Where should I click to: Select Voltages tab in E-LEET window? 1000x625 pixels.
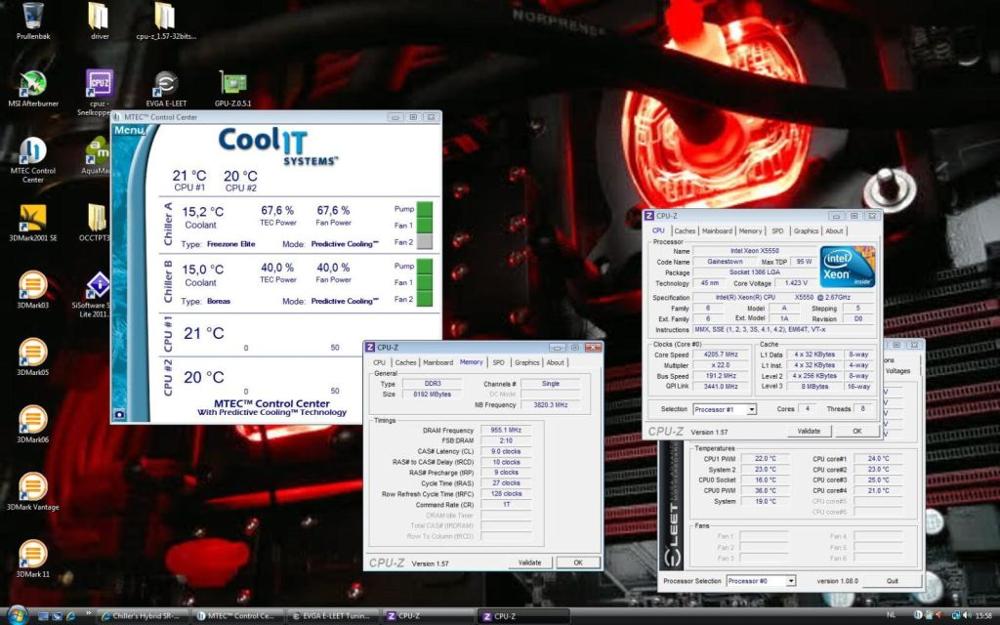(x=898, y=371)
